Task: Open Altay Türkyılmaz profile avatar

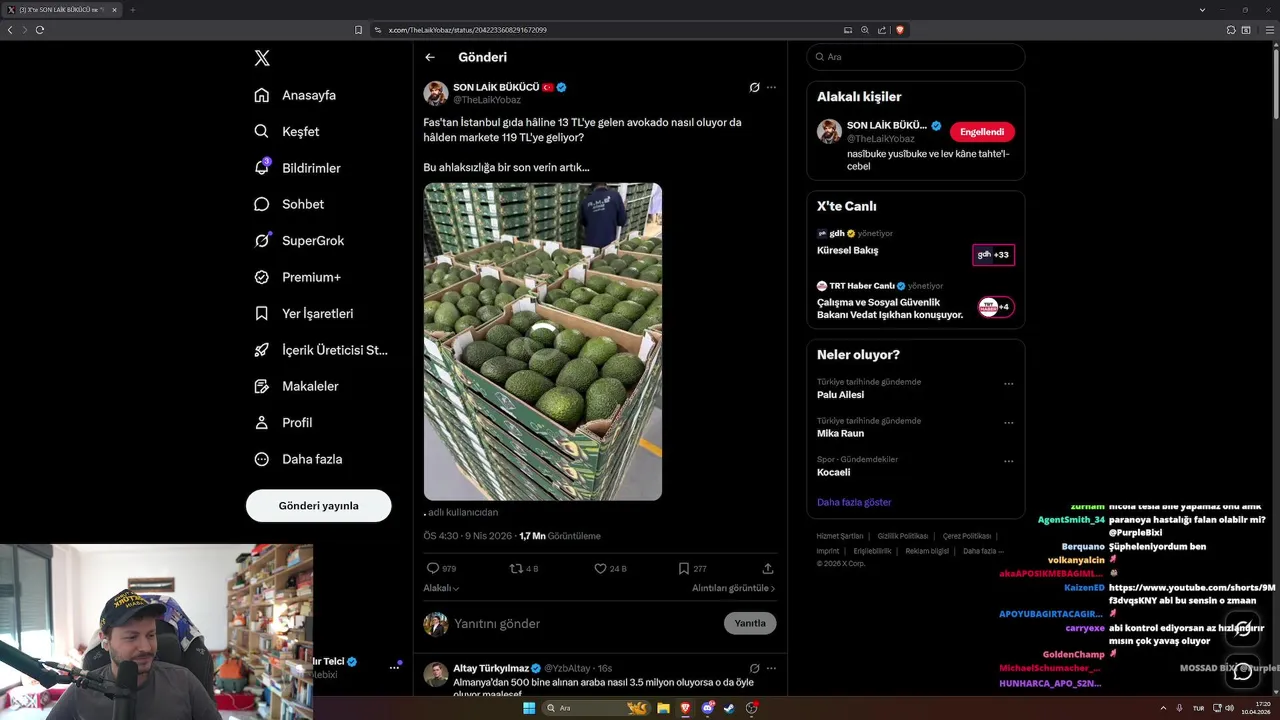Action: [436, 674]
